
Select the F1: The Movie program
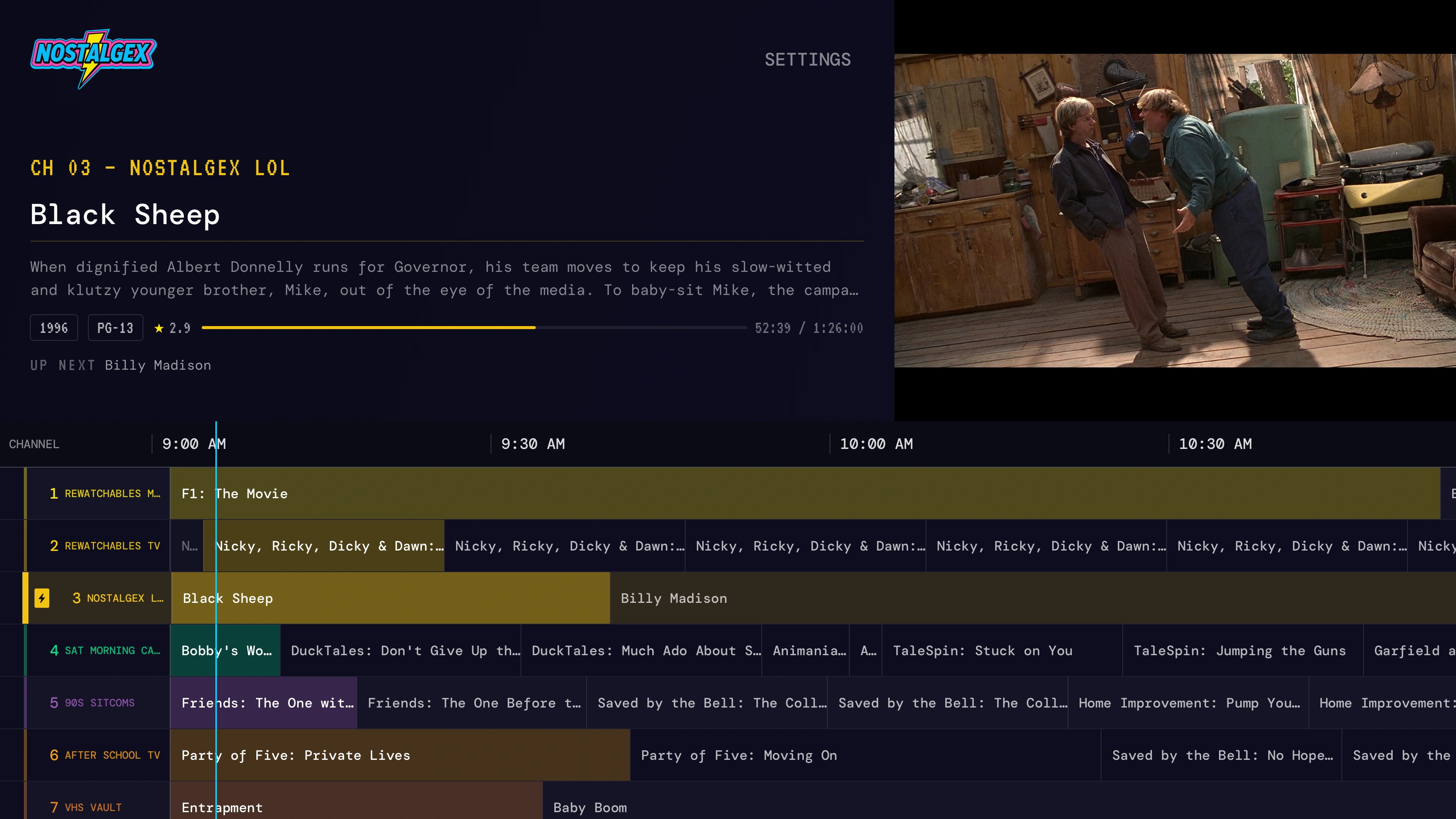805,493
